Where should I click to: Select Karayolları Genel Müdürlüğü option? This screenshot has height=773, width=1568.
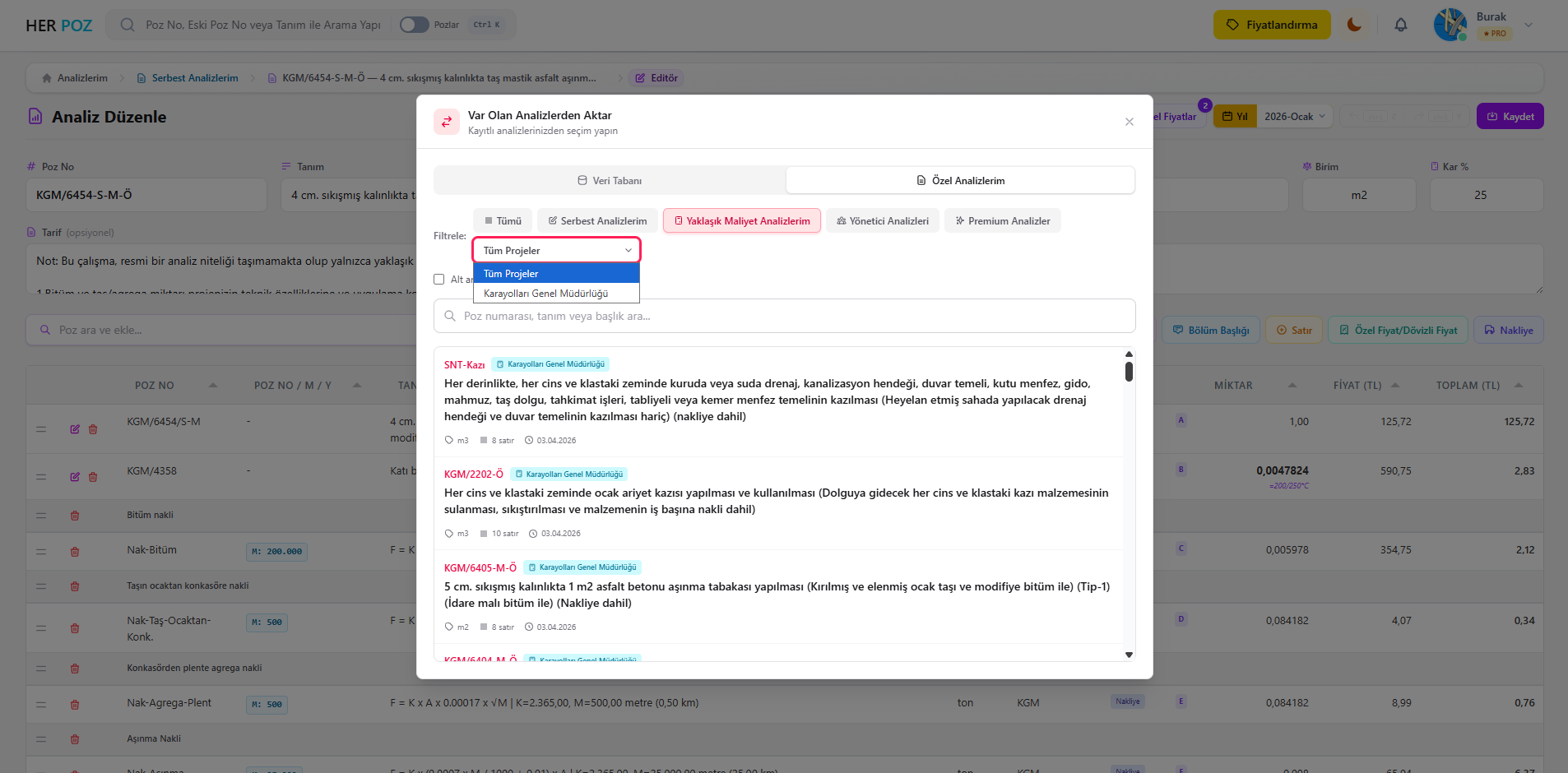pos(546,294)
